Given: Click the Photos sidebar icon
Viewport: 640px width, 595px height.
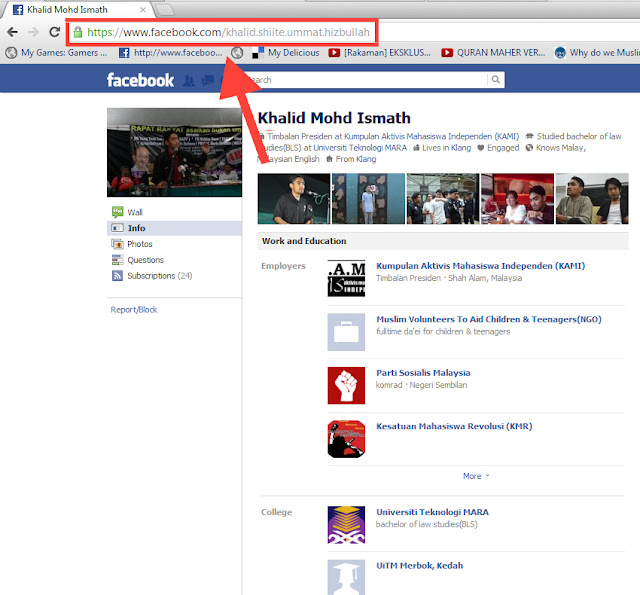Looking at the screenshot, I should [x=118, y=244].
